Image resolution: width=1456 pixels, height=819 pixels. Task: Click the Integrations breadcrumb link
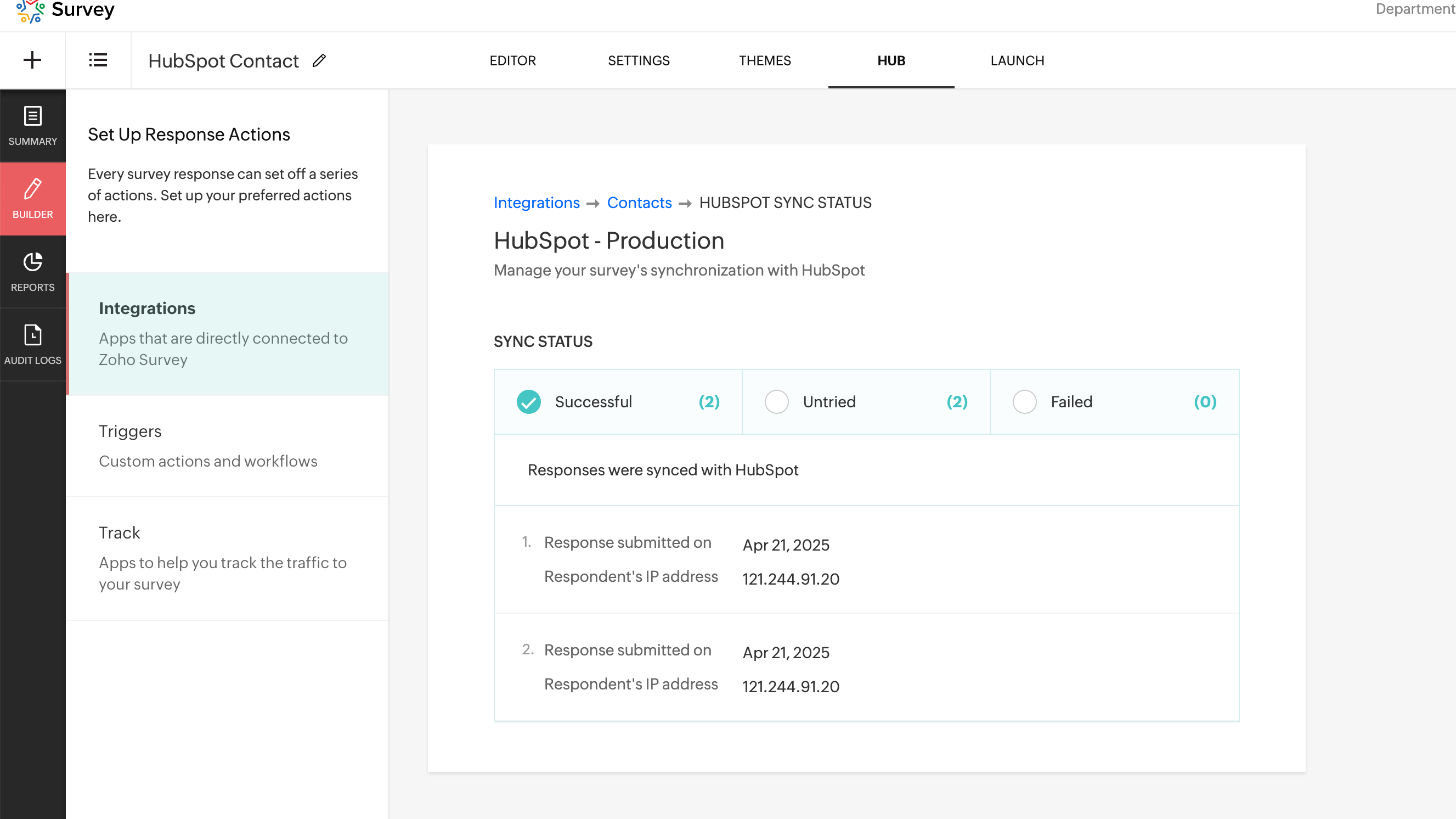(x=537, y=203)
